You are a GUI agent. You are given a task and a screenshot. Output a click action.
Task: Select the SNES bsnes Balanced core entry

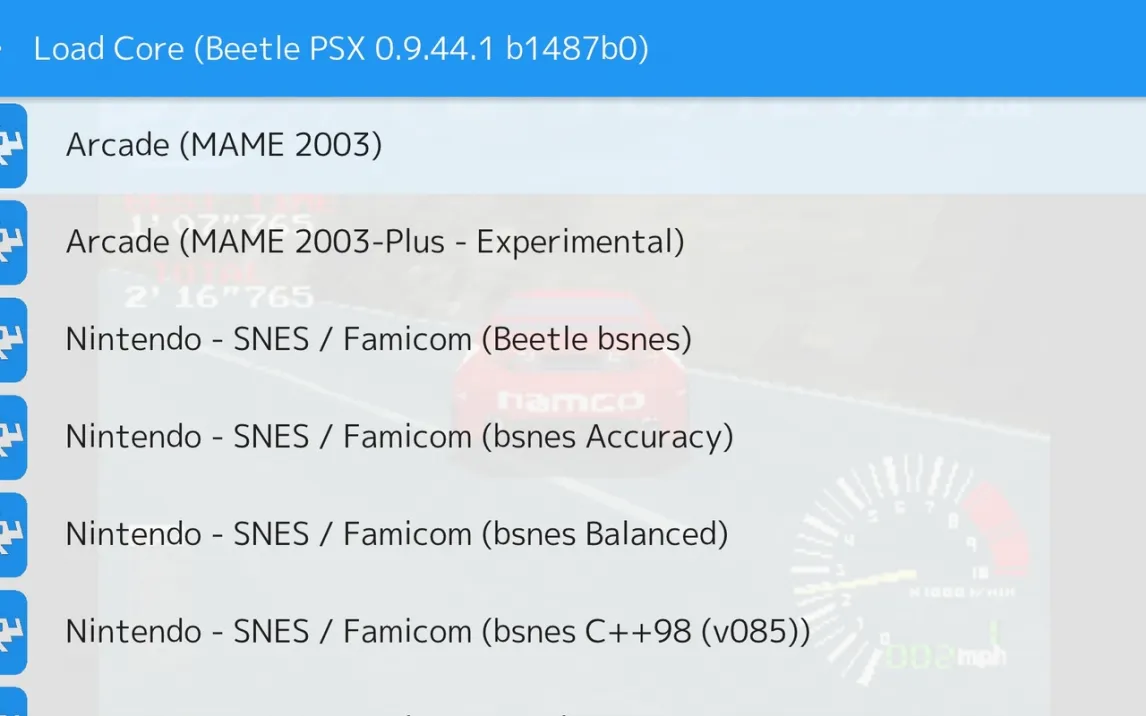[x=396, y=534]
